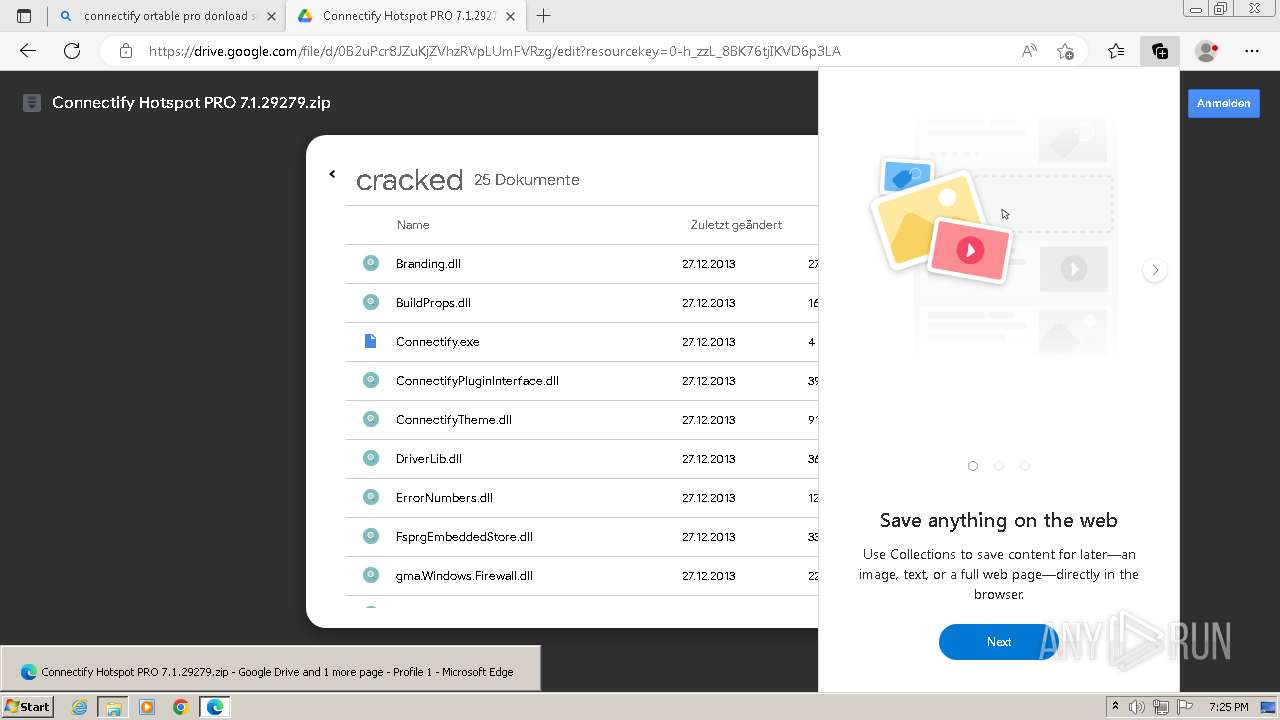This screenshot has width=1280, height=720.
Task: Open Action Center flag tray icon
Action: point(1185,707)
